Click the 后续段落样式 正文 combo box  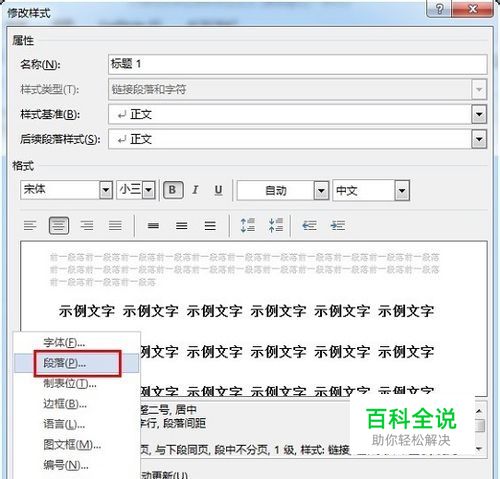tap(298, 139)
